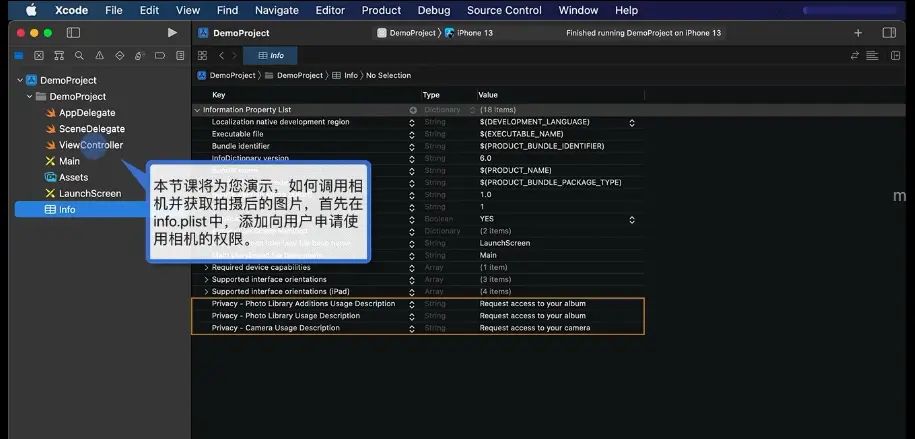915x439 pixels.
Task: Open the Source Control navigator icon
Action: [x=39, y=56]
